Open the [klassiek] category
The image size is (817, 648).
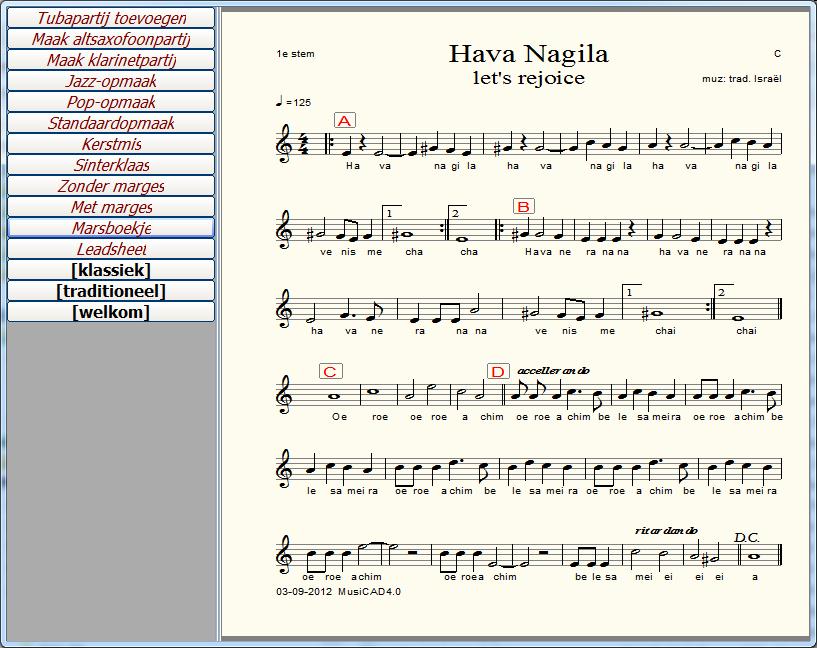click(x=111, y=270)
